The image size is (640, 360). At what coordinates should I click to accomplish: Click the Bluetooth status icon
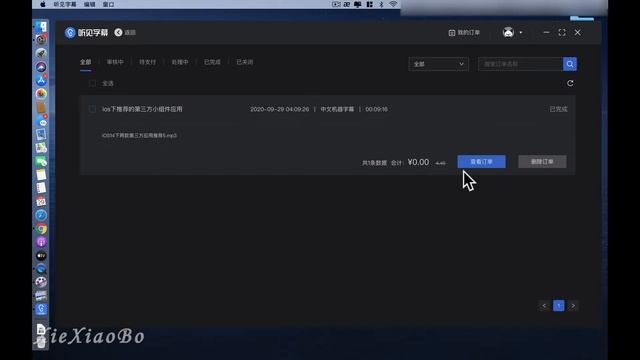point(381,4)
